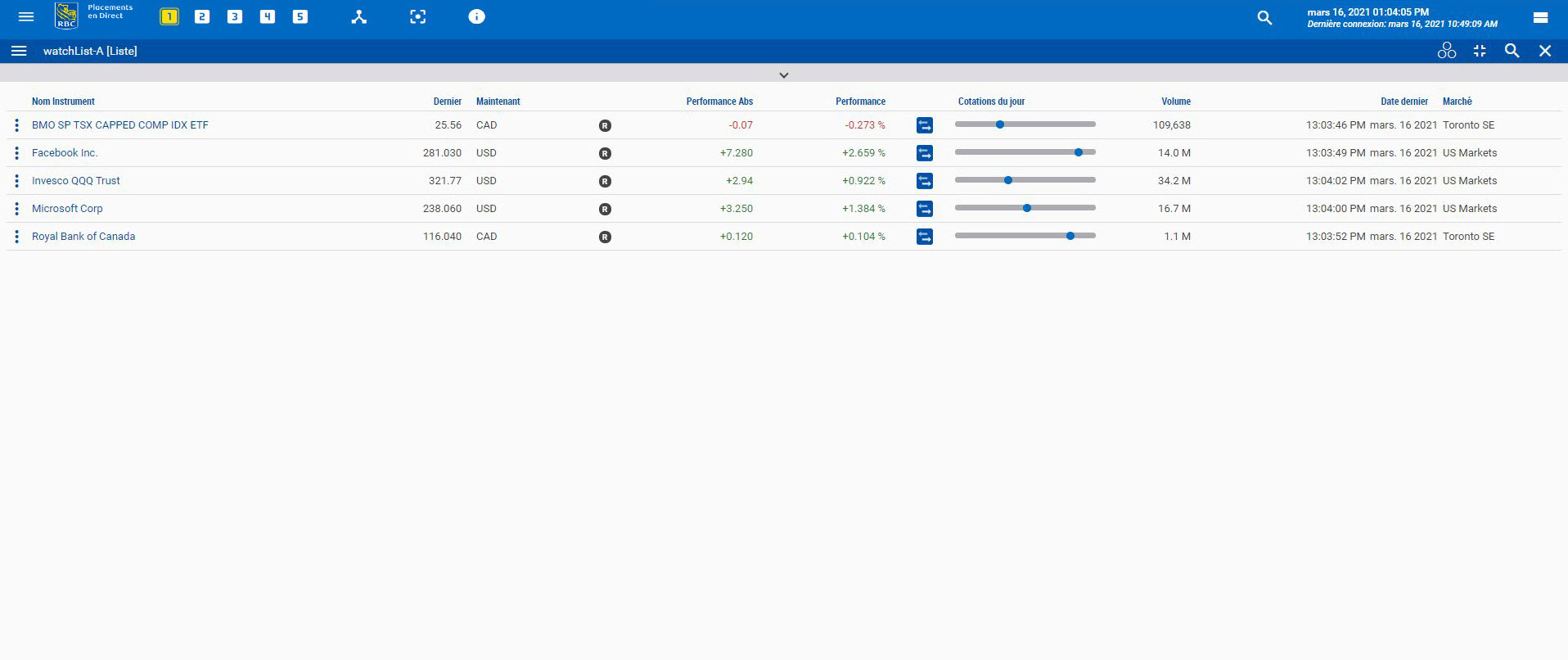The height and width of the screenshot is (660, 1568).
Task: Click the trade arrows icon for Microsoft Corp
Action: tap(925, 209)
